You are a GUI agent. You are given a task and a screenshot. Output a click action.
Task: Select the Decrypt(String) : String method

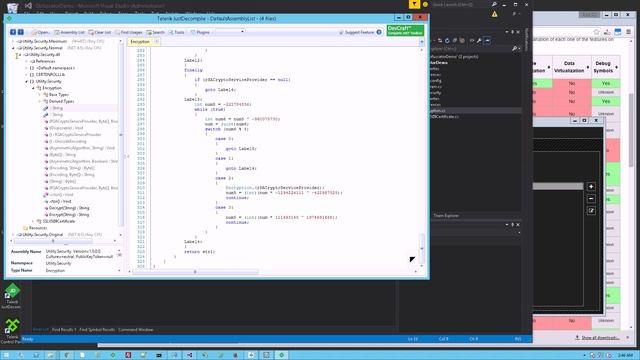click(69, 208)
